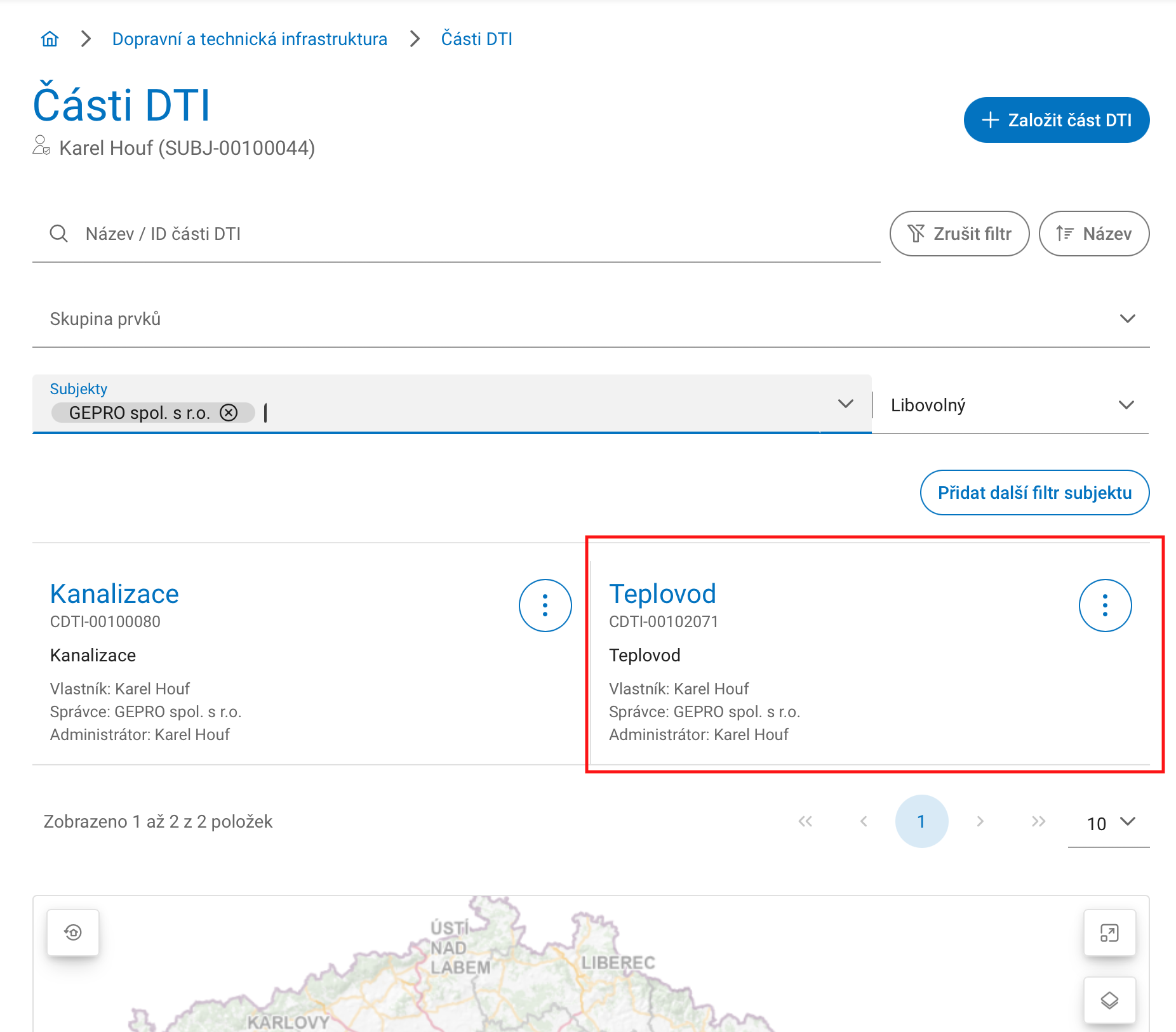Change sorting via Název button
The width and height of the screenshot is (1176, 1032).
click(x=1094, y=234)
